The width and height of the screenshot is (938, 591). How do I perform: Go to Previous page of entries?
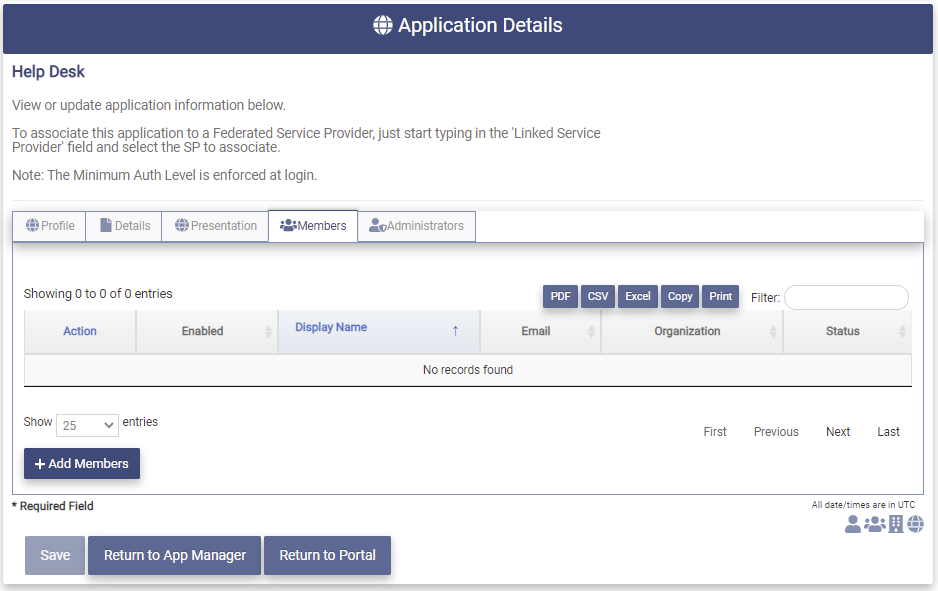(x=776, y=432)
